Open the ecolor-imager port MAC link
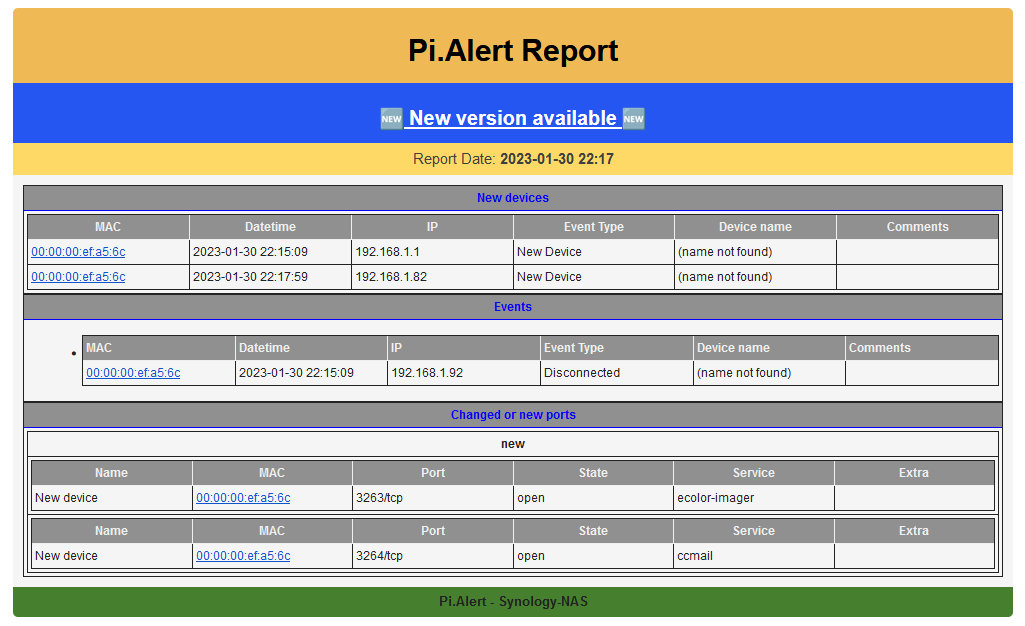The image size is (1025, 626). [x=242, y=497]
